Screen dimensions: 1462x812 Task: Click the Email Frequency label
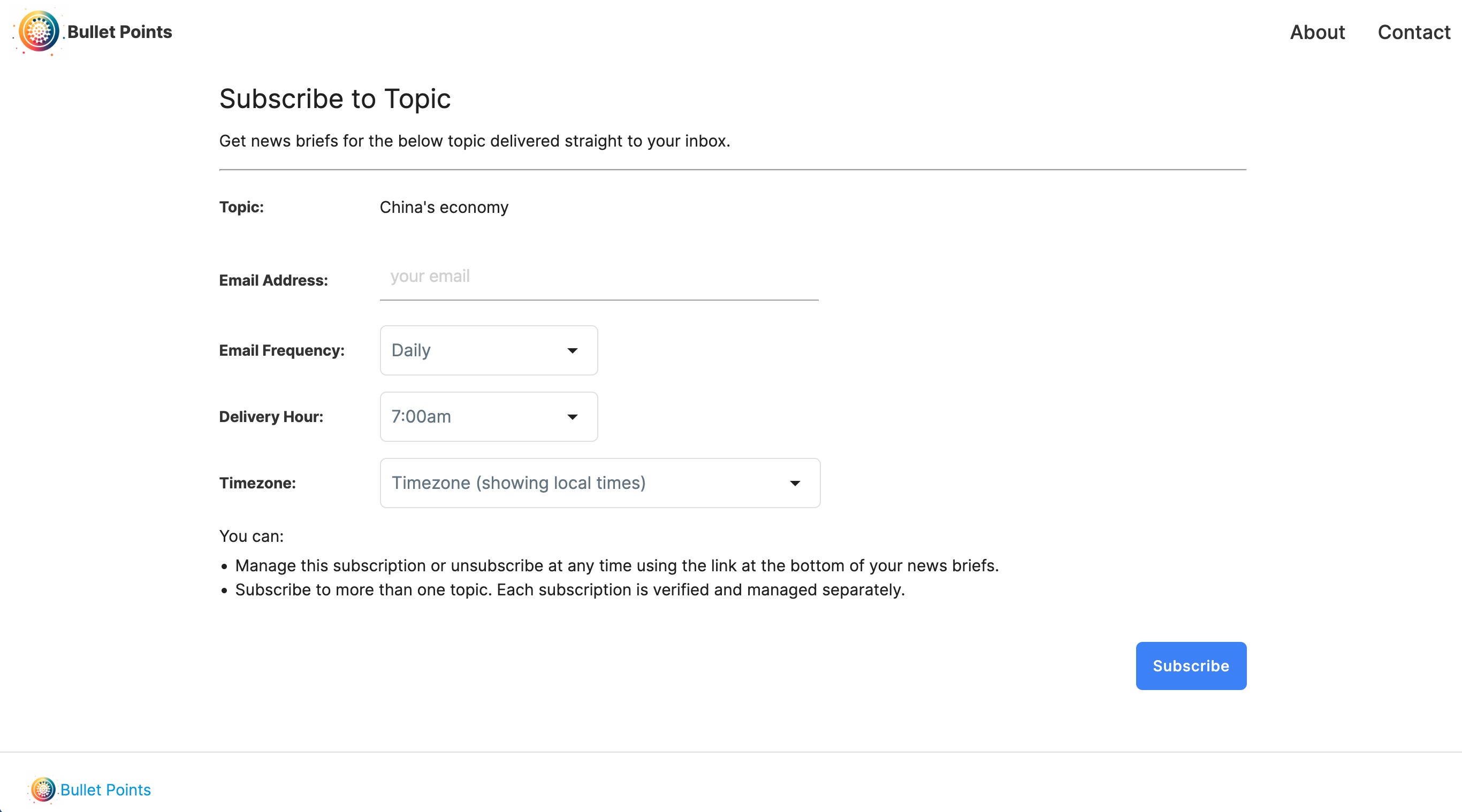coord(281,351)
